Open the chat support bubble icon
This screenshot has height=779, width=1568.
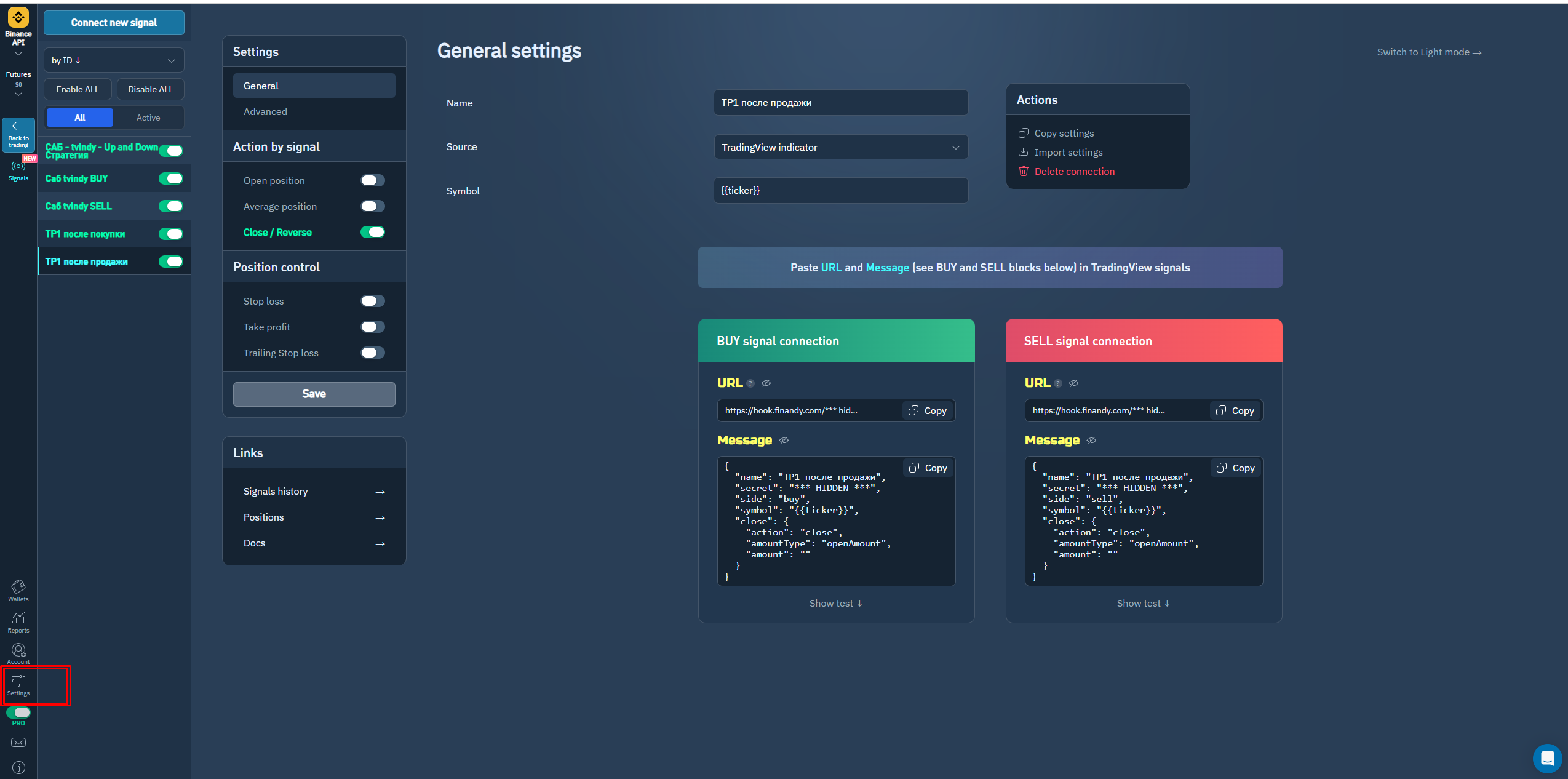click(x=1547, y=758)
